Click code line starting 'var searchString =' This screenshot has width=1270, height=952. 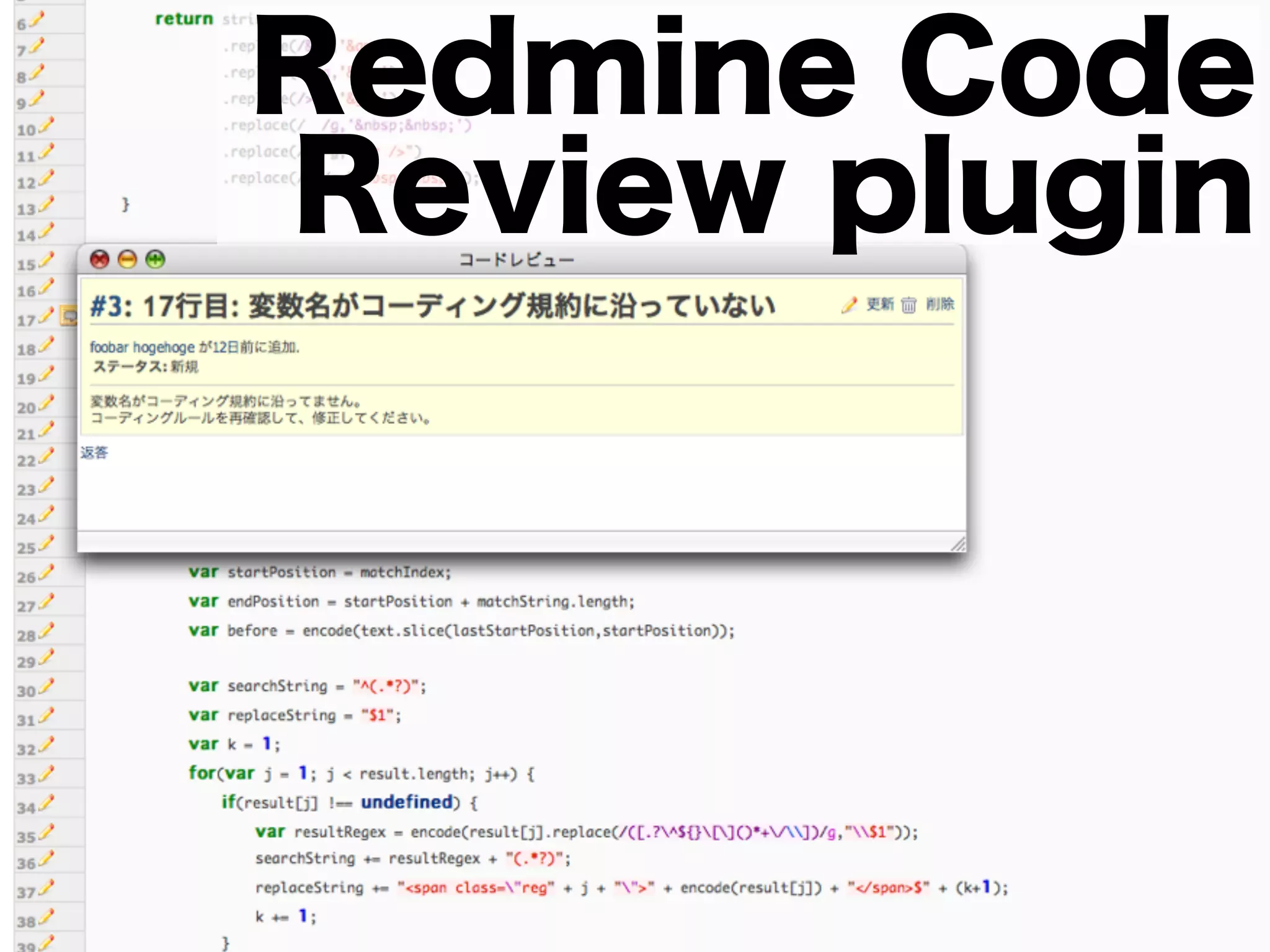[308, 686]
